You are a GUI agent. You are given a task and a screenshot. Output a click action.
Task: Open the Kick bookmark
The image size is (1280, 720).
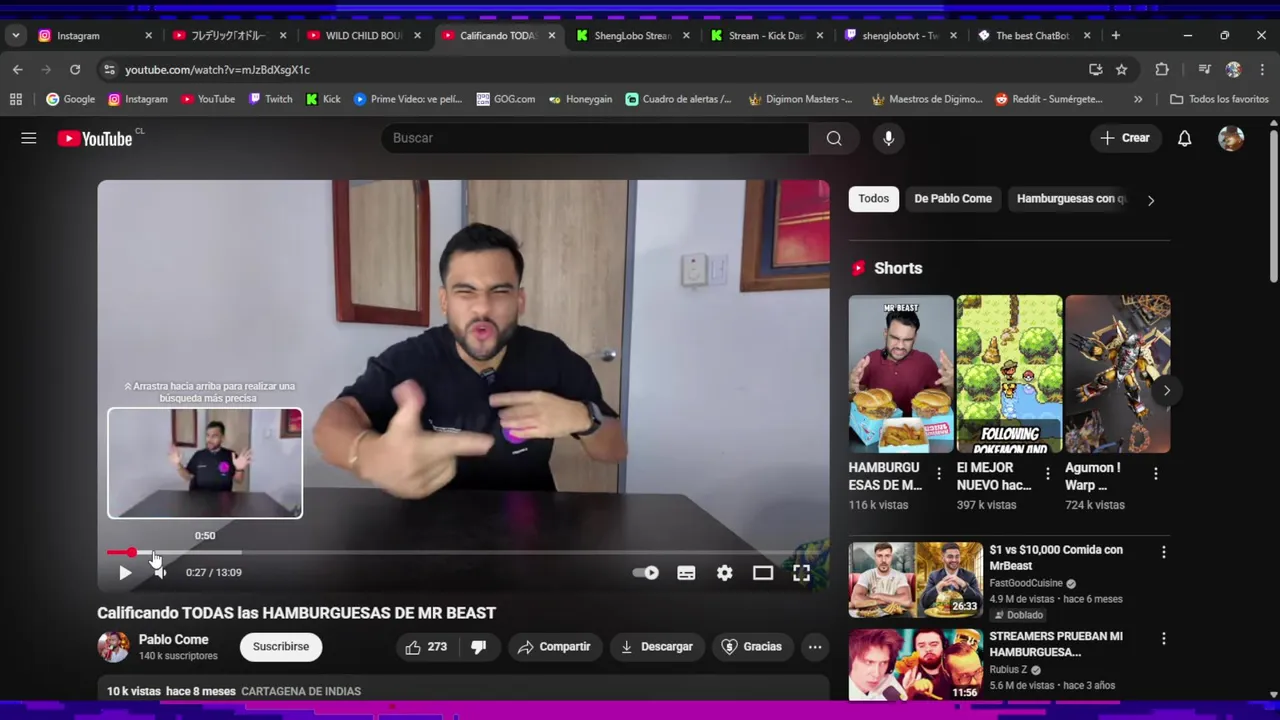[x=323, y=99]
